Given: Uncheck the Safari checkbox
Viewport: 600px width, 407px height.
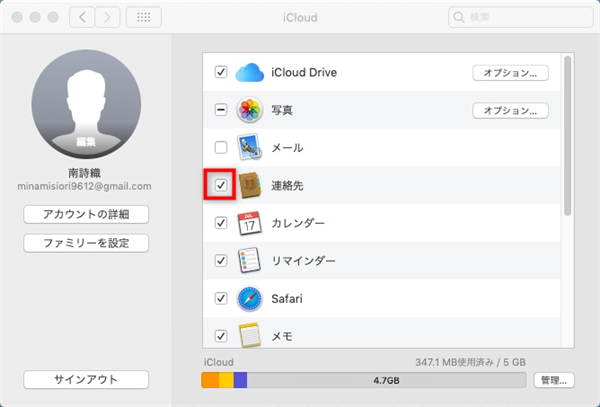Looking at the screenshot, I should point(221,298).
